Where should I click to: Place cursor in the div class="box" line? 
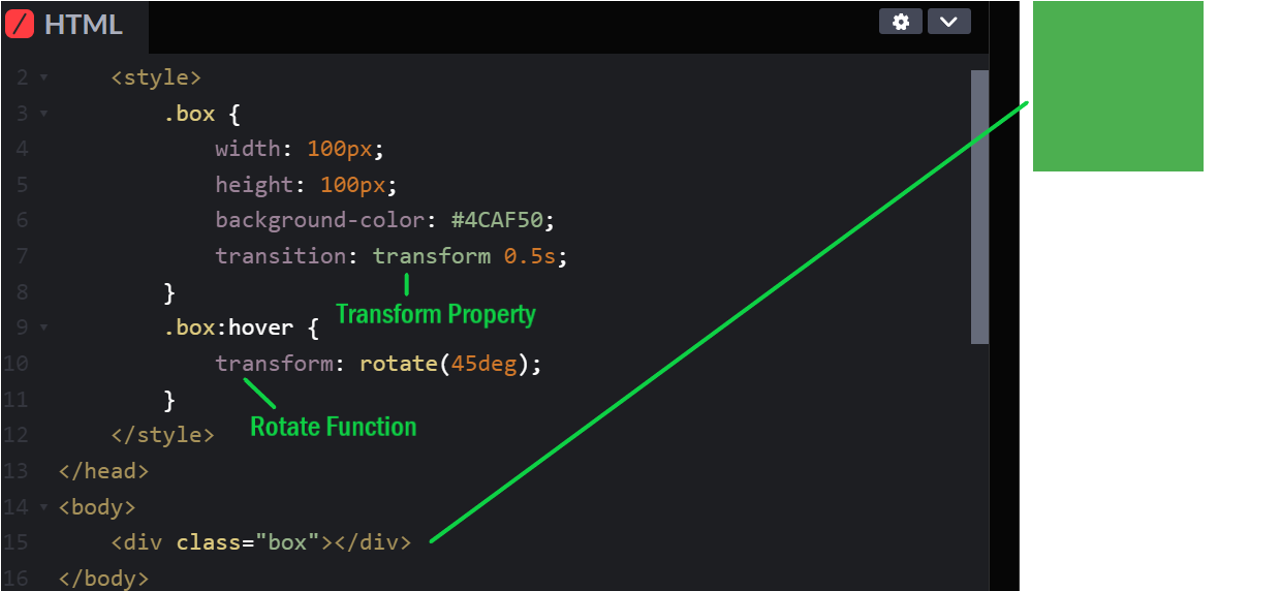point(260,543)
